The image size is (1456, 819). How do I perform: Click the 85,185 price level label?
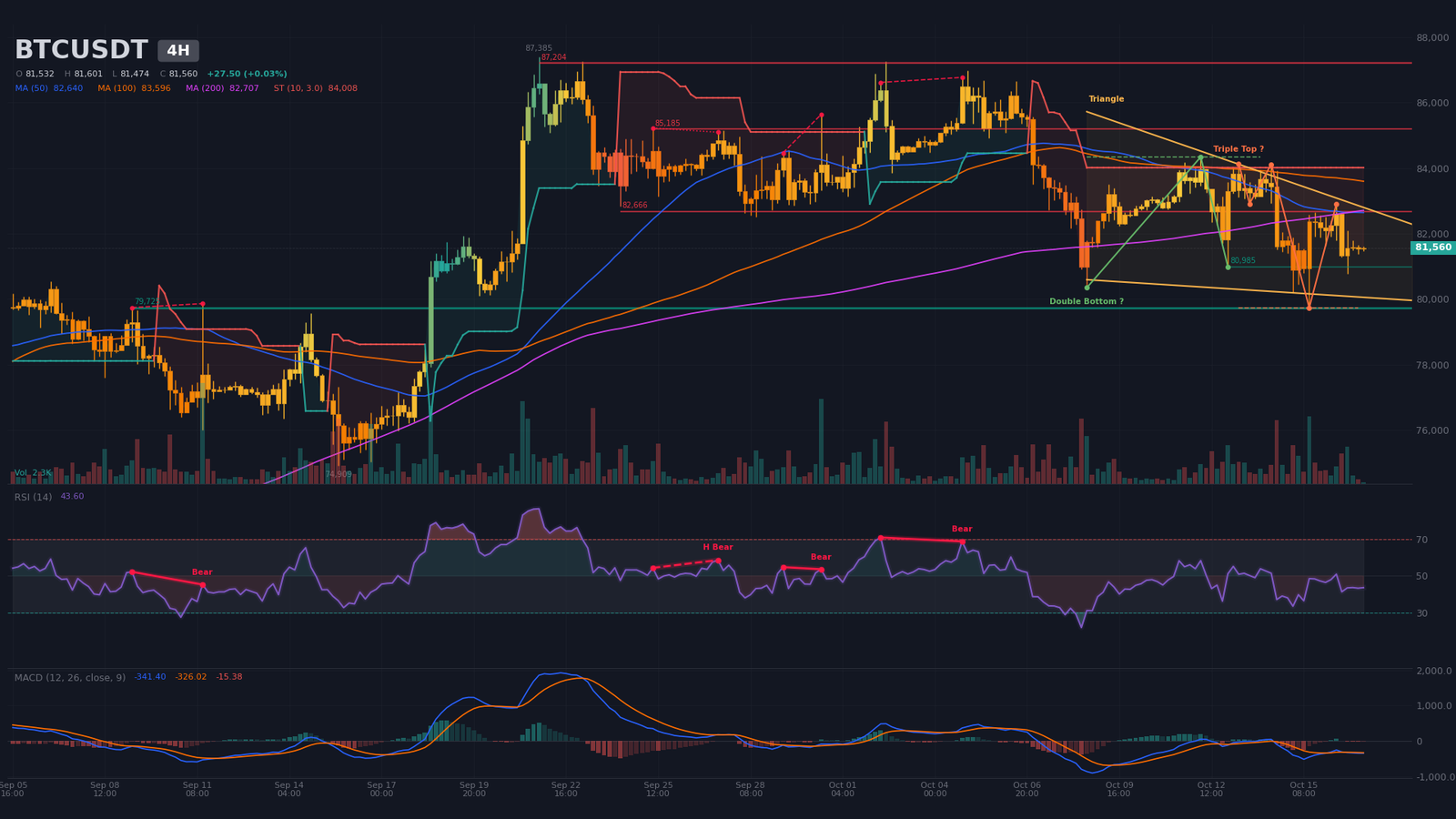click(667, 124)
